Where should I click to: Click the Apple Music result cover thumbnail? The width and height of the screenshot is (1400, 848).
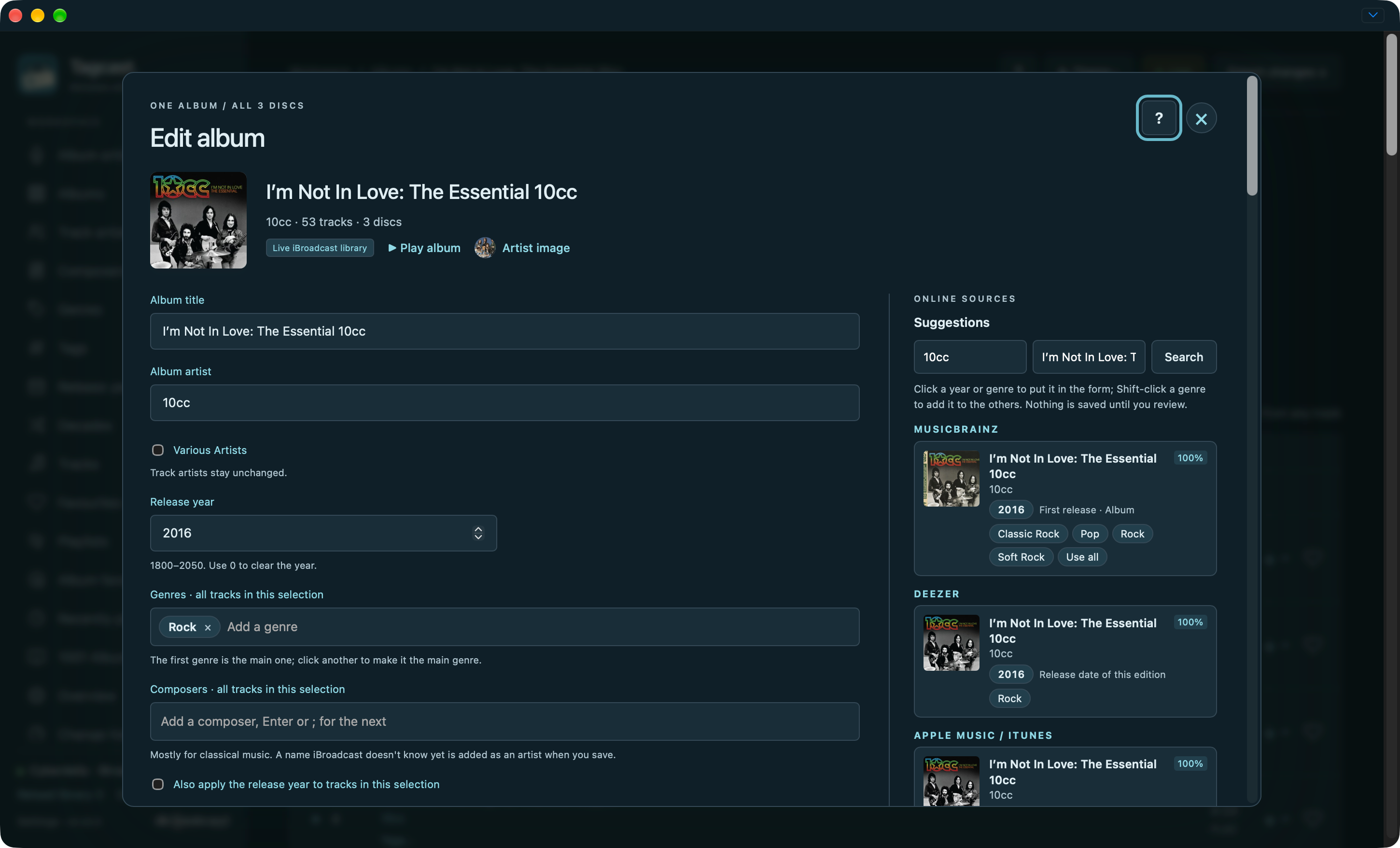coord(951,781)
